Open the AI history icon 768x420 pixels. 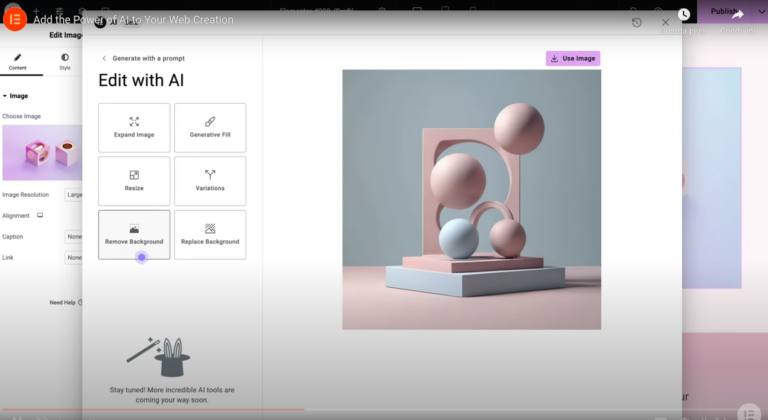point(636,23)
